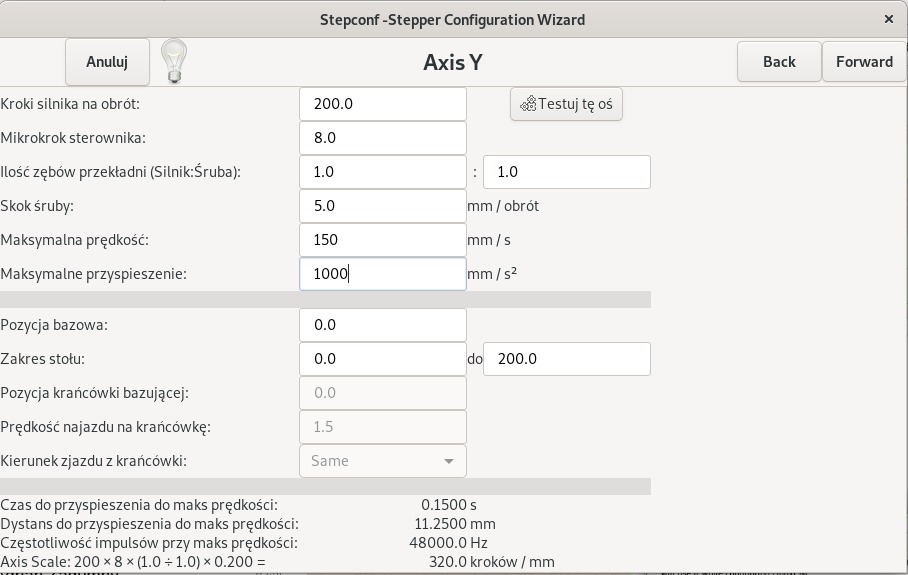
Task: Click the Maksymalna prędkość field
Action: coord(383,240)
